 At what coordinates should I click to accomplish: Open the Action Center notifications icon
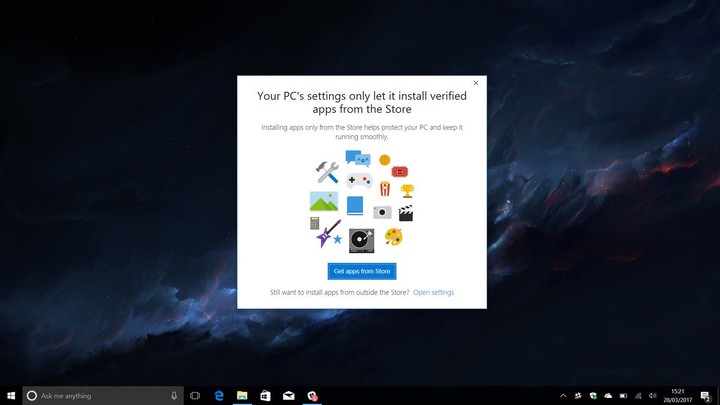point(706,396)
